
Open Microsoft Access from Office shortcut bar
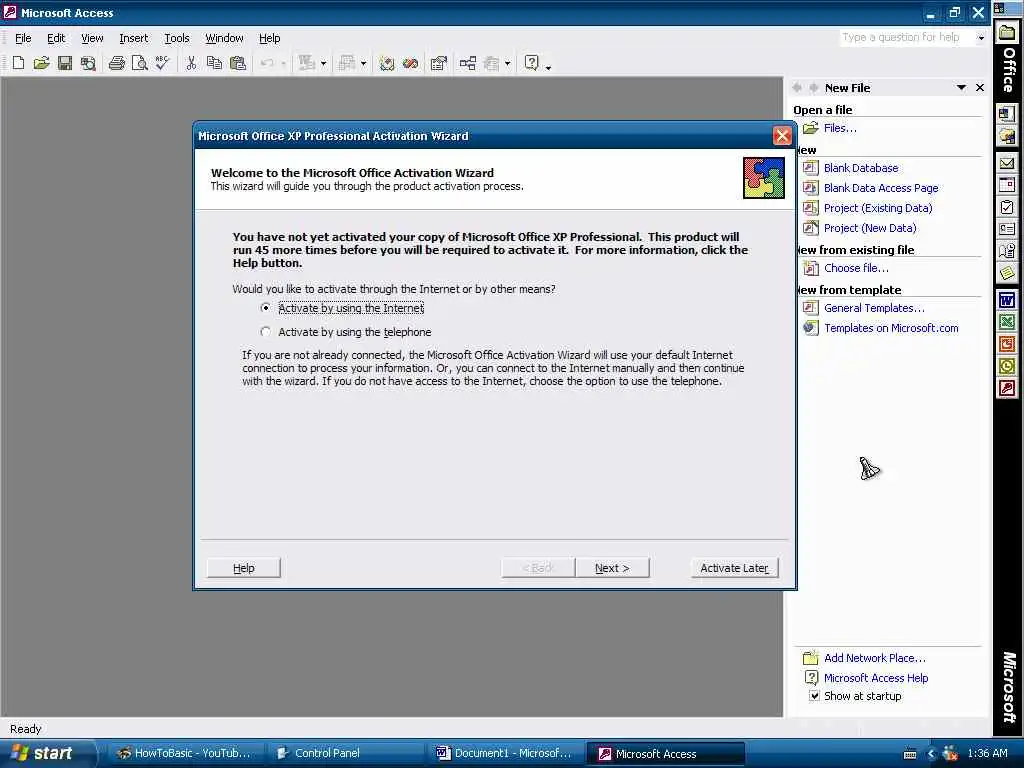point(1007,389)
